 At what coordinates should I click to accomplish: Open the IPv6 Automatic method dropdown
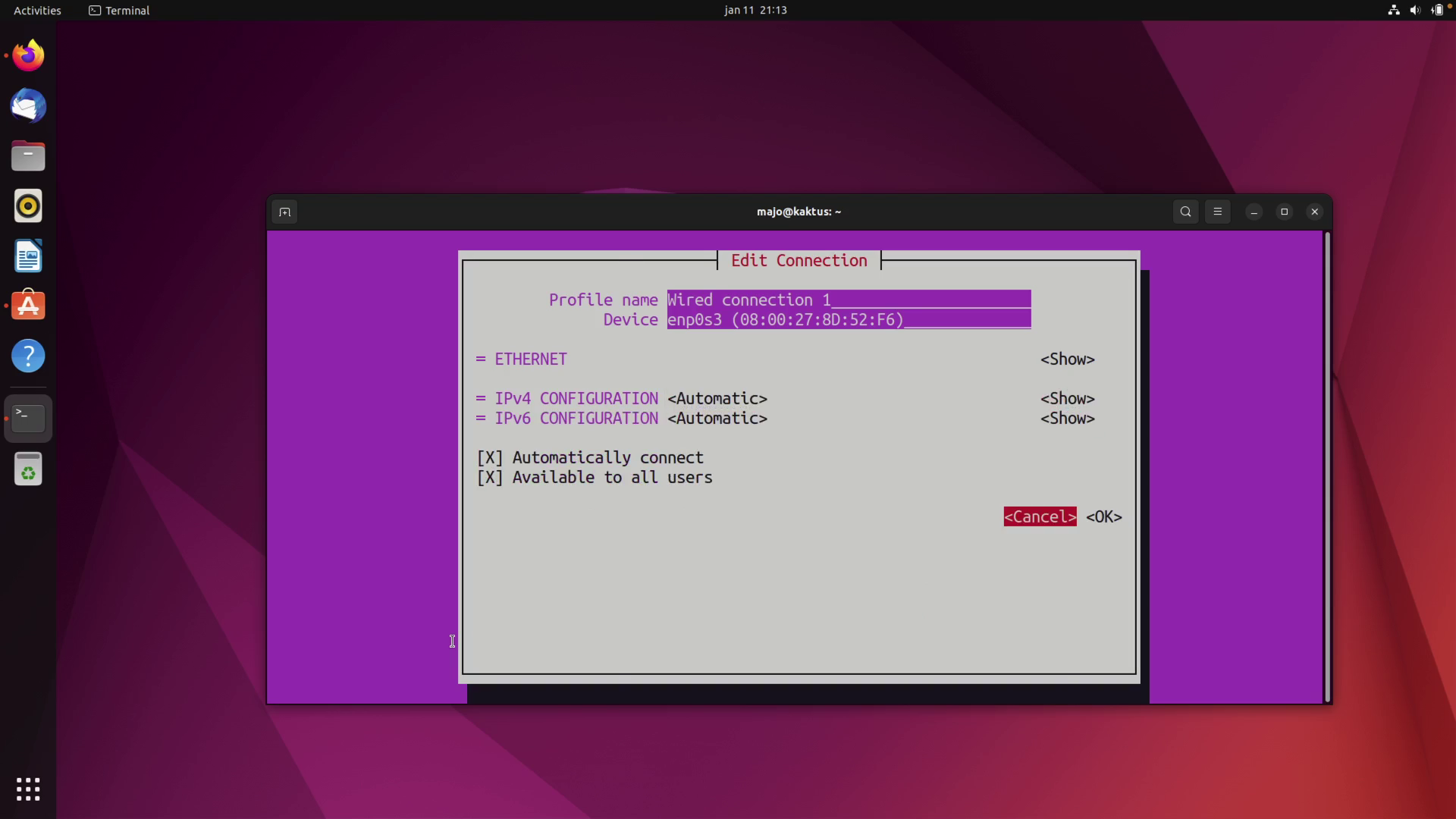pyautogui.click(x=717, y=419)
